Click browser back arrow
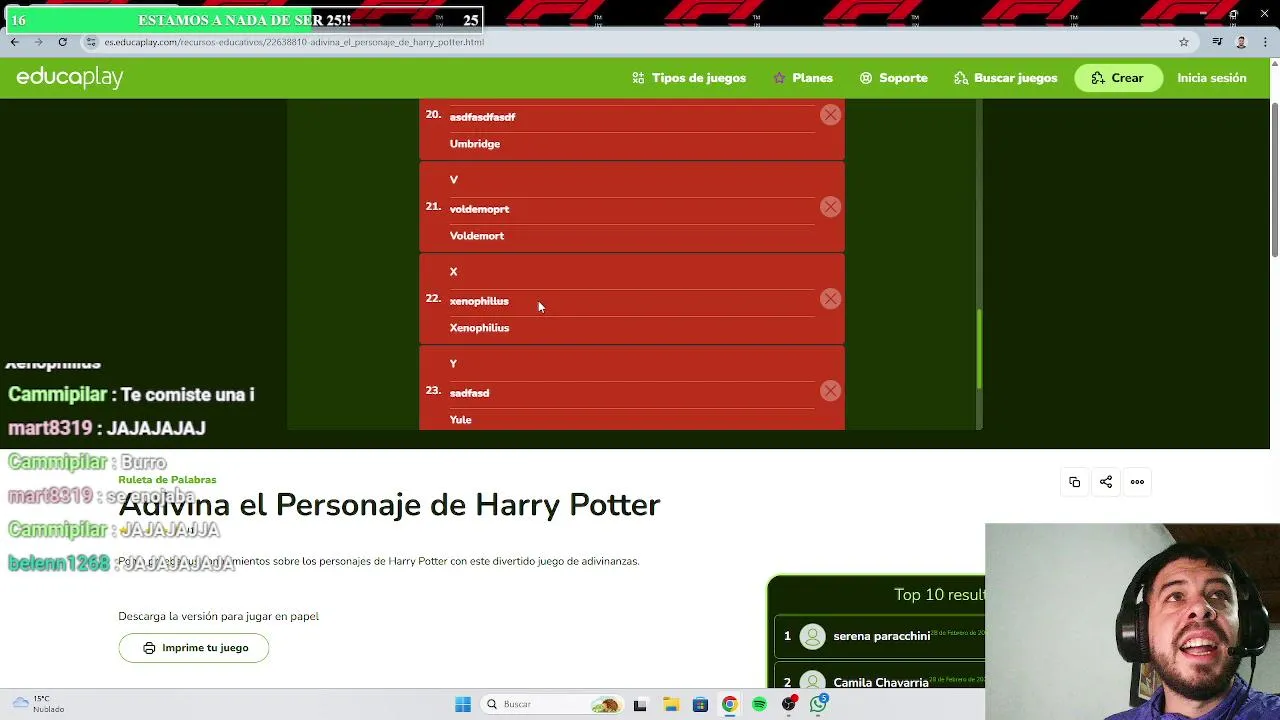The width and height of the screenshot is (1280, 720). (x=15, y=42)
